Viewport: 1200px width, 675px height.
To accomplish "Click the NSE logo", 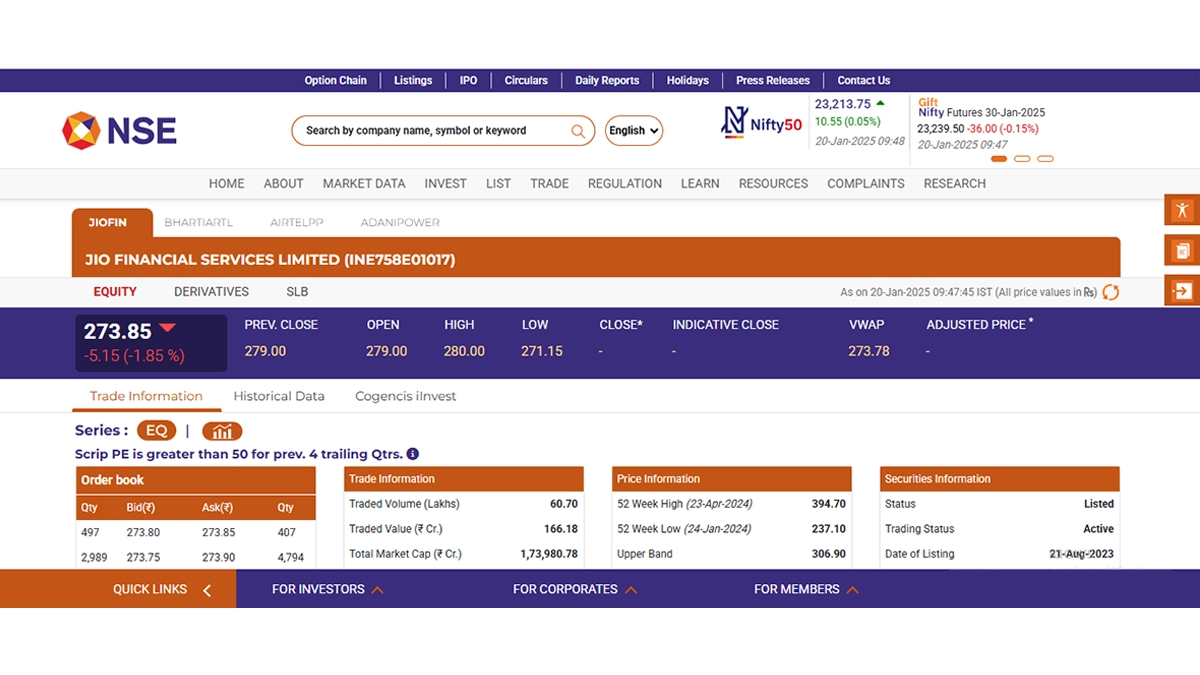I will click(119, 131).
